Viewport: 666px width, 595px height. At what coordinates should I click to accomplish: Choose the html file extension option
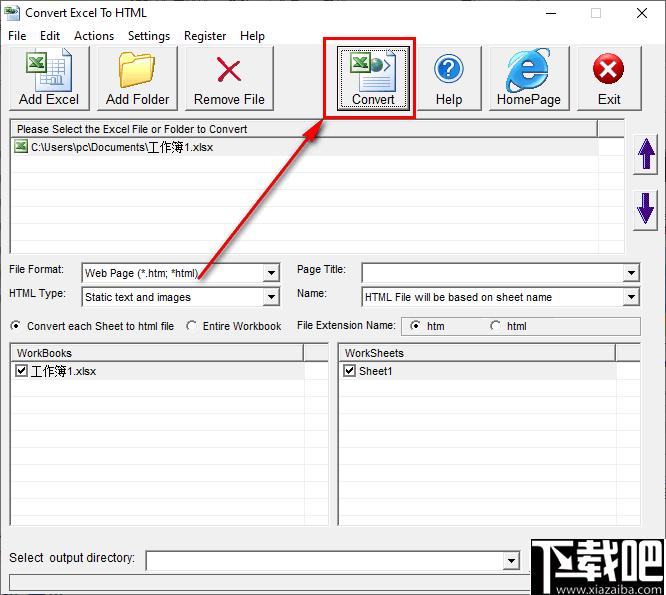(x=495, y=326)
